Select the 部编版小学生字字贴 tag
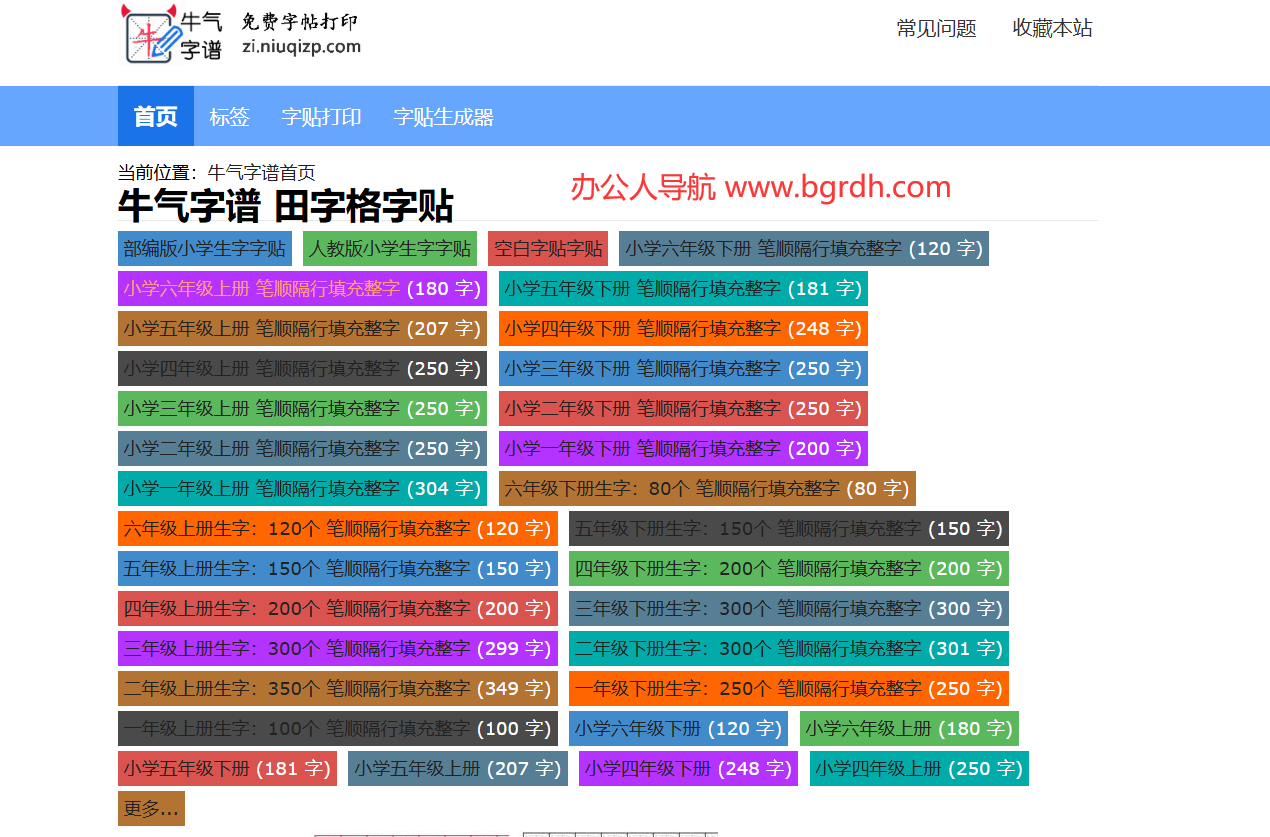Viewport: 1270px width, 837px height. 205,249
